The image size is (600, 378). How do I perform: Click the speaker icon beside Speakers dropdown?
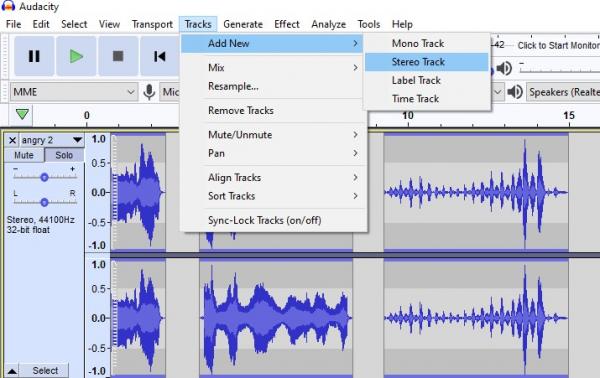click(x=515, y=92)
